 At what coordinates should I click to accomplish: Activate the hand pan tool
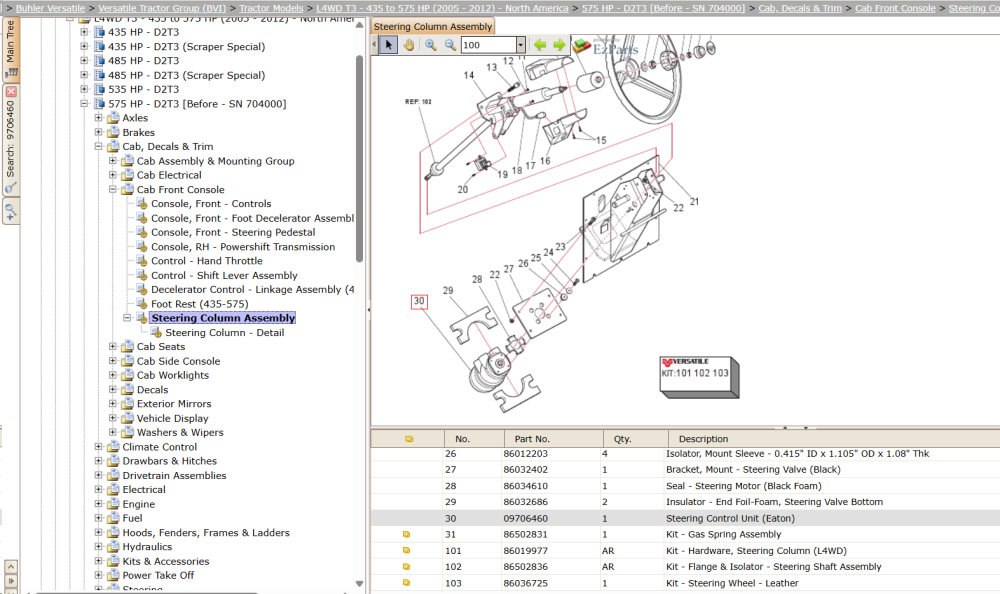click(x=408, y=45)
